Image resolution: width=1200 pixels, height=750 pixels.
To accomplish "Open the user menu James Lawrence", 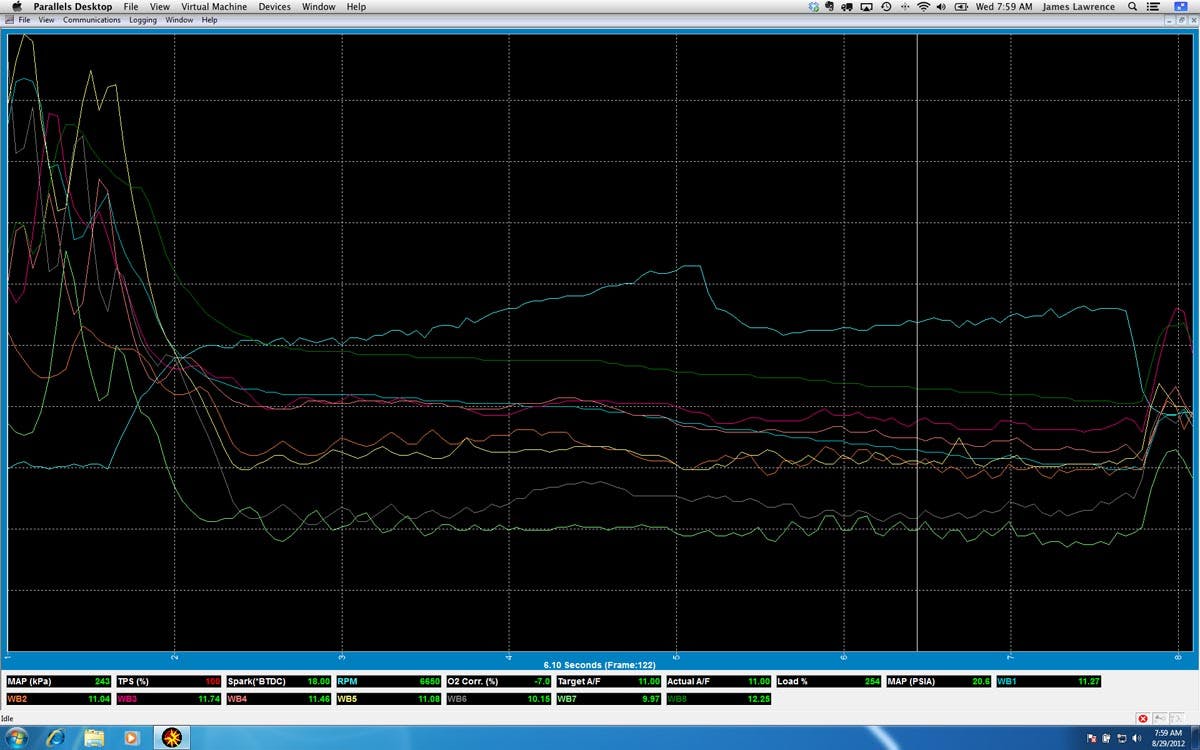I will (1079, 7).
